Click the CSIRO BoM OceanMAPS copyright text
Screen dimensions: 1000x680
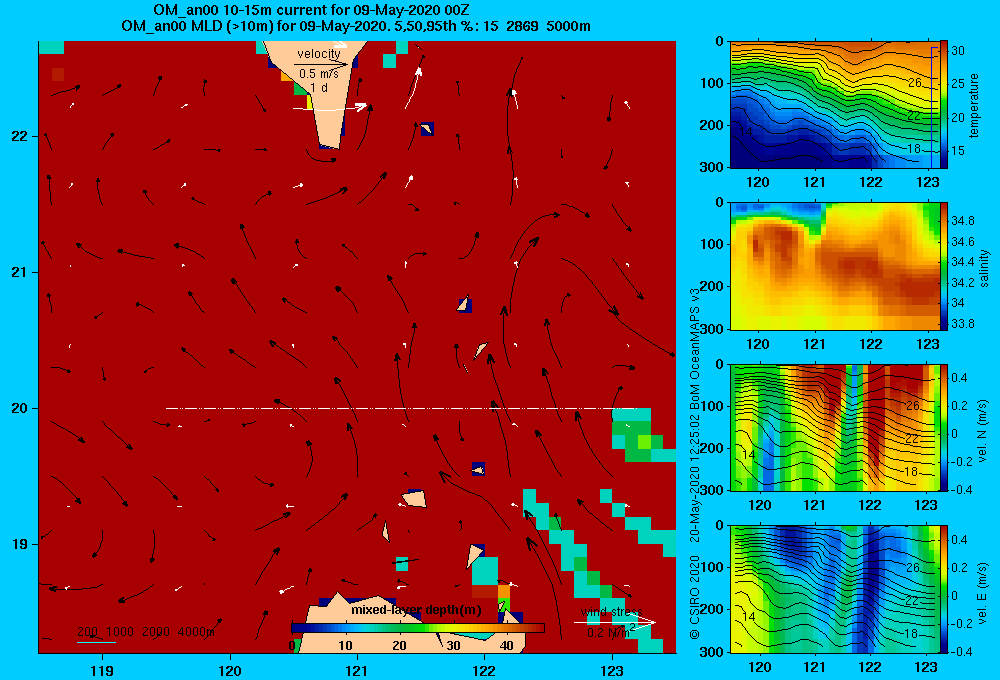[695, 464]
